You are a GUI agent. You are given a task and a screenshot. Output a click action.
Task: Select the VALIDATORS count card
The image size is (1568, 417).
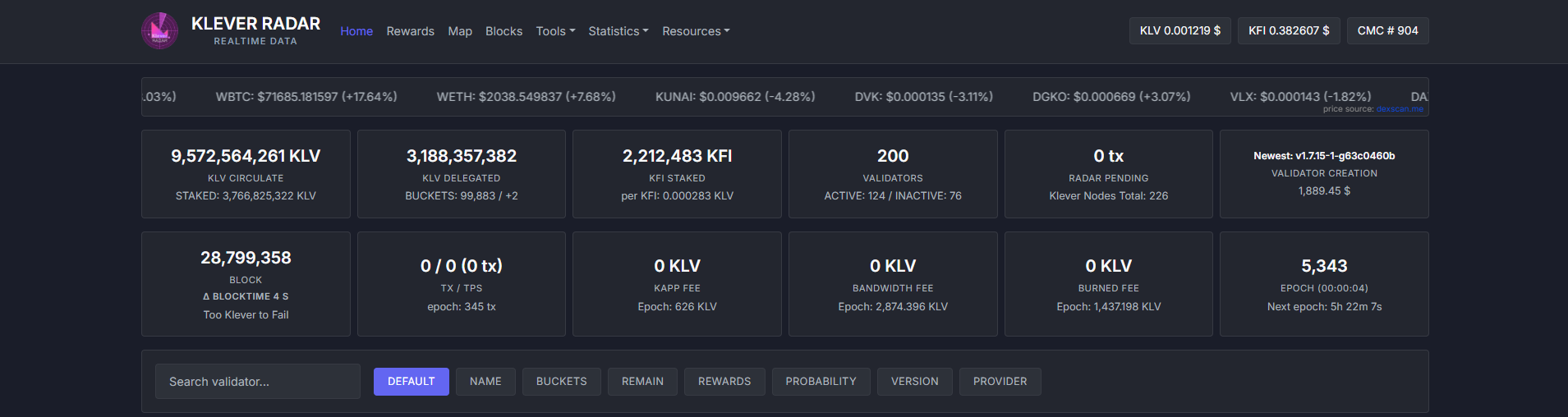tap(893, 174)
